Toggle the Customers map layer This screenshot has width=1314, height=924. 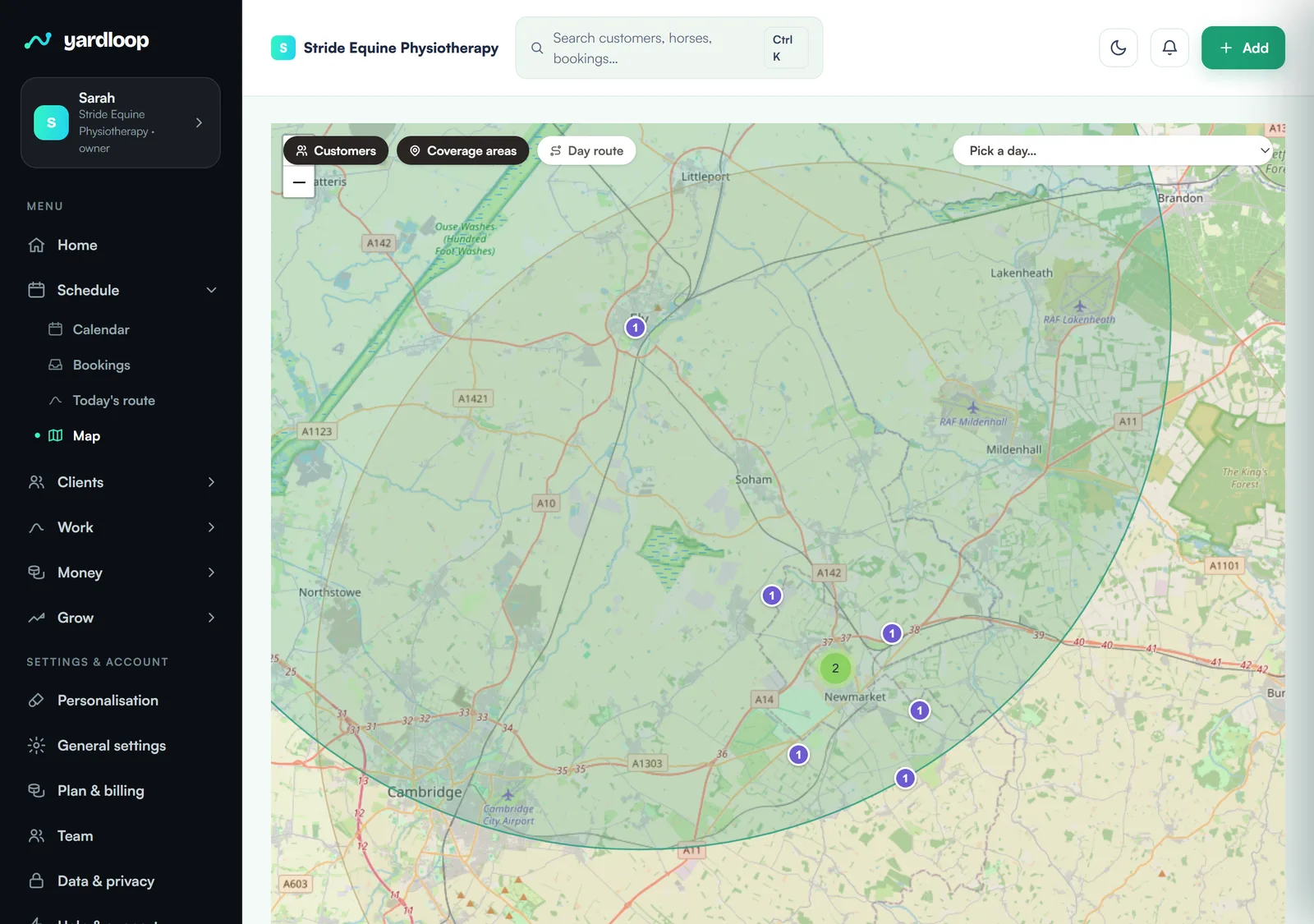(x=336, y=150)
